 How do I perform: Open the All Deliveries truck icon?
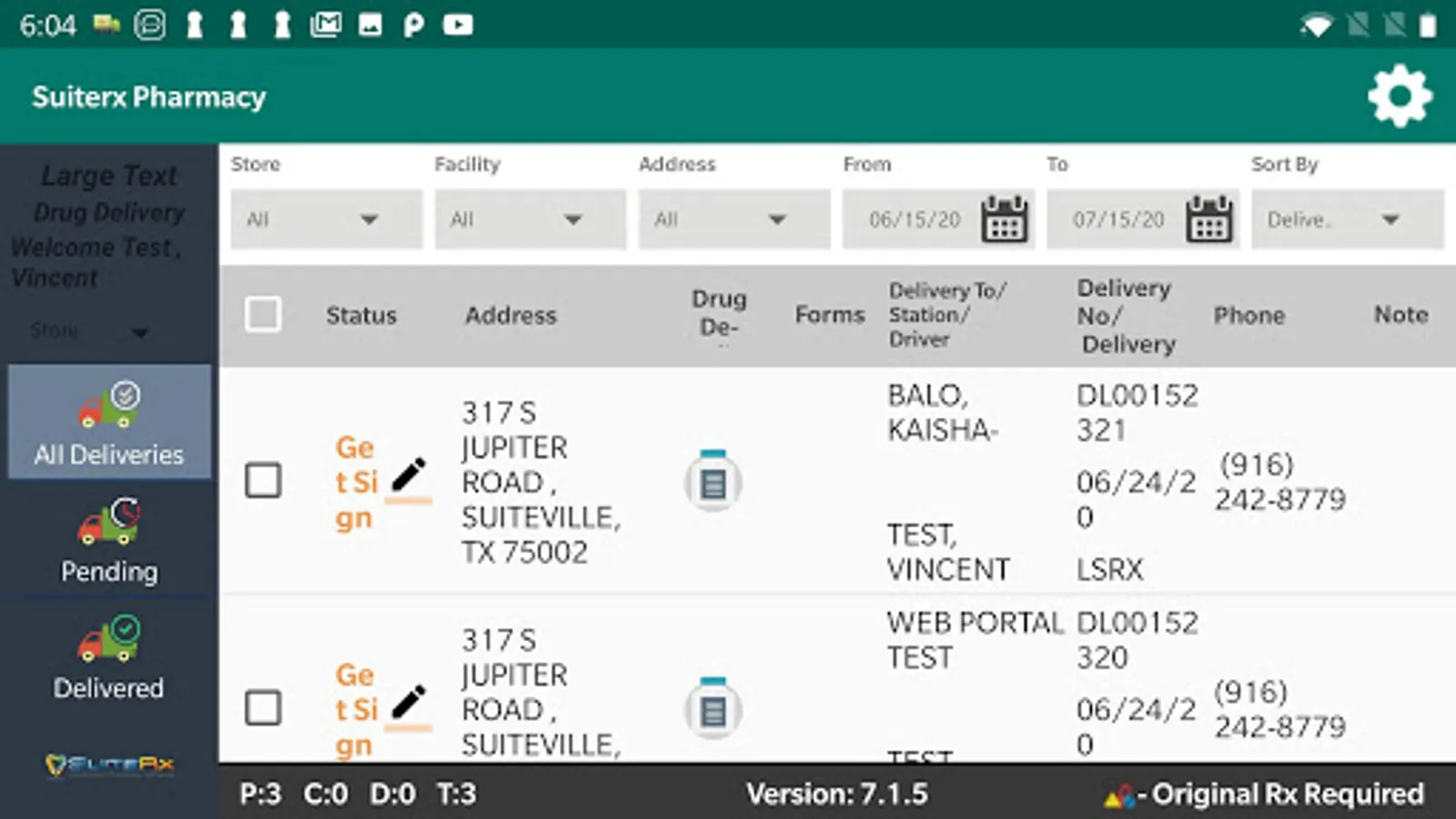(109, 405)
